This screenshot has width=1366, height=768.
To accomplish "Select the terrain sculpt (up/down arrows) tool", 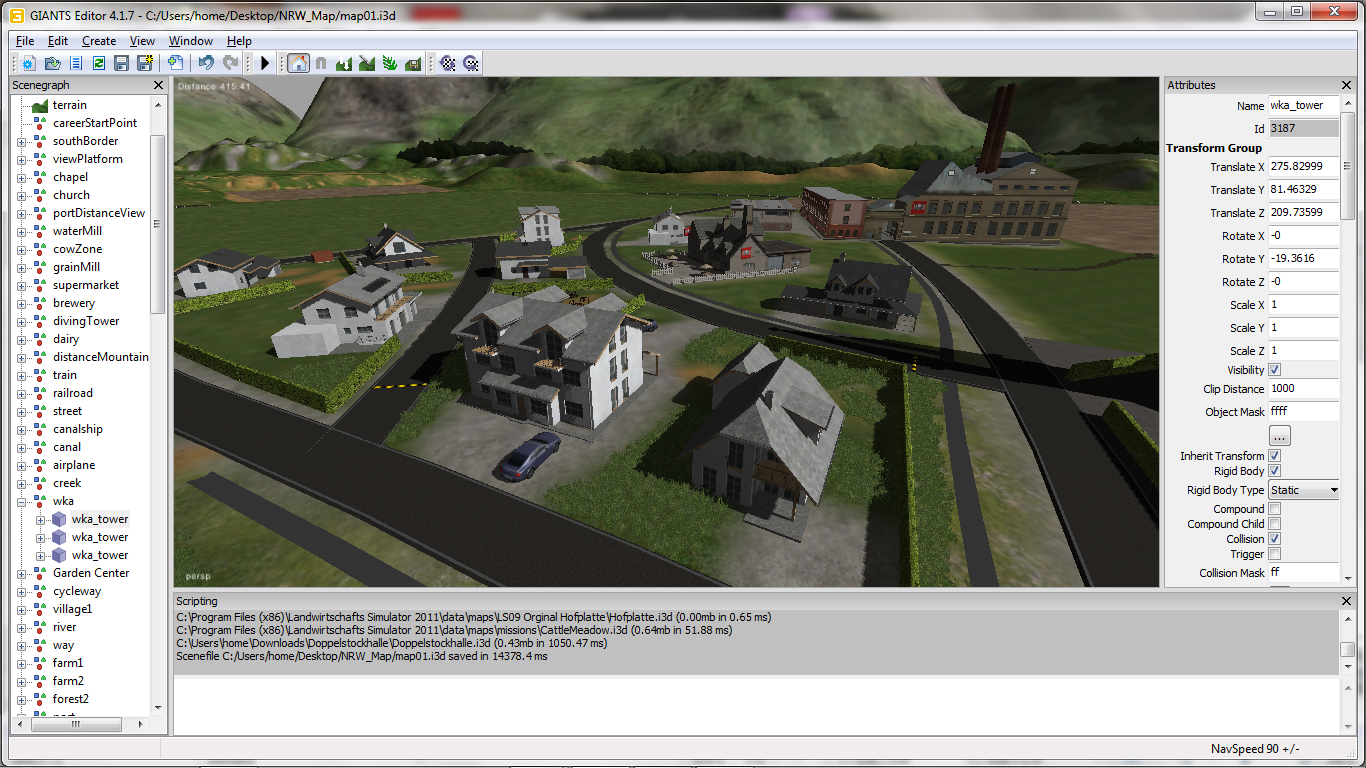I will pos(345,63).
